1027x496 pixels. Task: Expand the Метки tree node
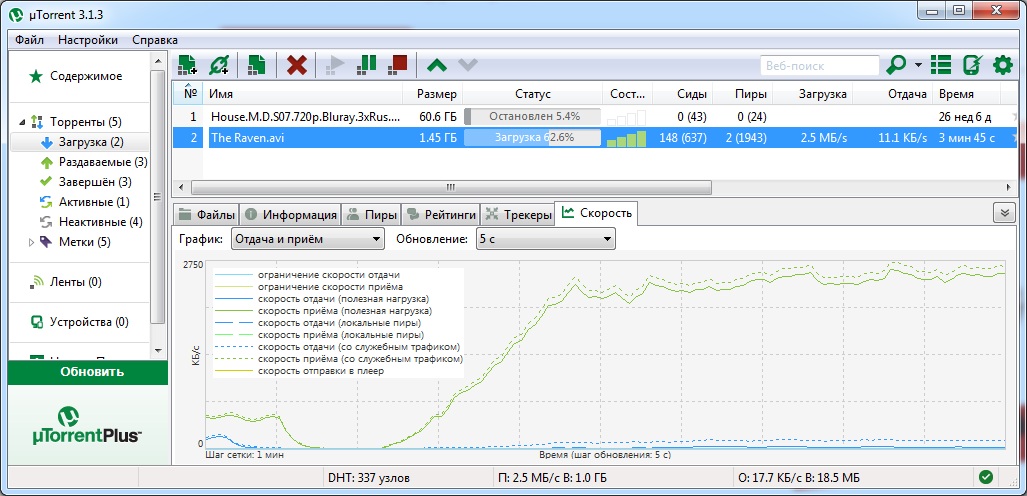click(31, 241)
